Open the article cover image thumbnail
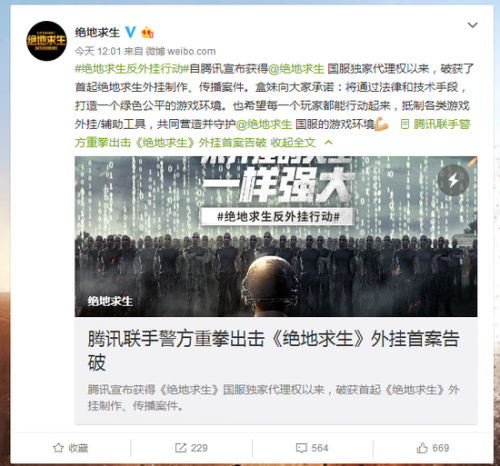The image size is (500, 466). click(x=276, y=236)
